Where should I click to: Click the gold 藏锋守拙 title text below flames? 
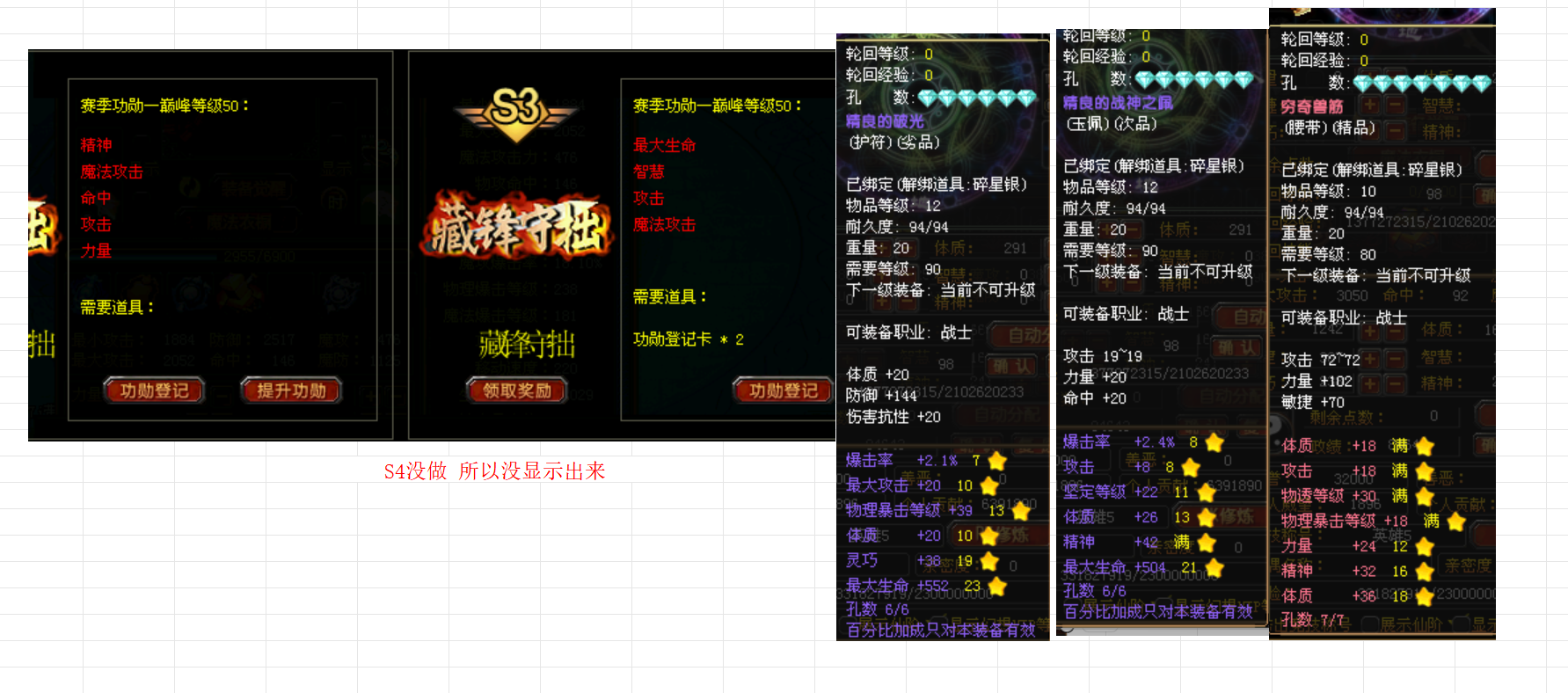[527, 344]
